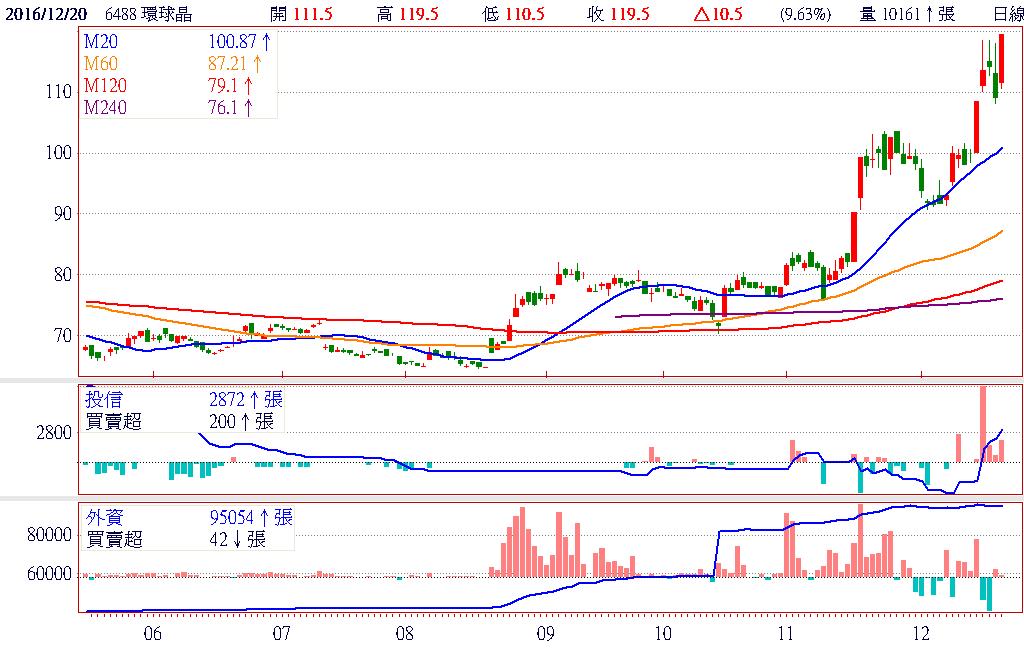Click the 日線 daily chart label
The image size is (1024, 662).
coord(1007,14)
